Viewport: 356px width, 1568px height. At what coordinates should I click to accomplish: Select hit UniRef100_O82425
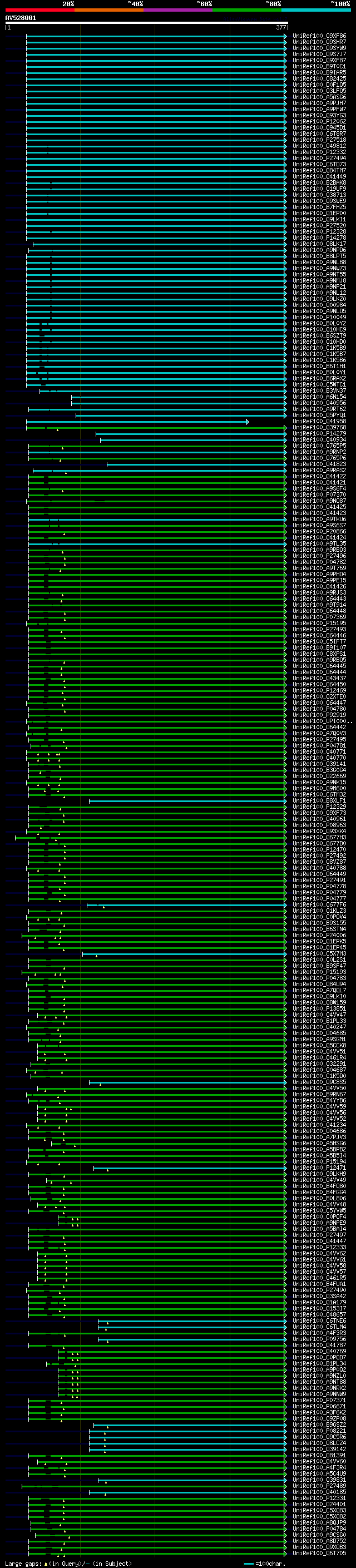[x=319, y=78]
